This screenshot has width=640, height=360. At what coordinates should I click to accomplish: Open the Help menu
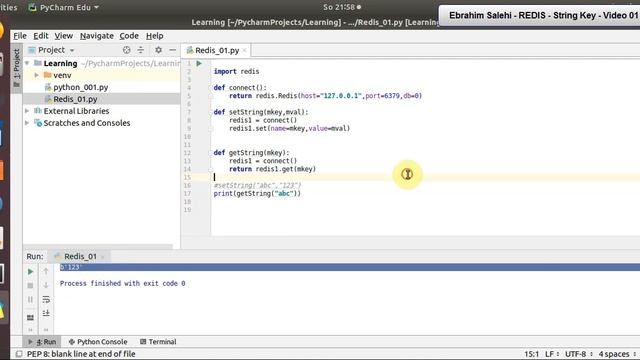click(155, 36)
